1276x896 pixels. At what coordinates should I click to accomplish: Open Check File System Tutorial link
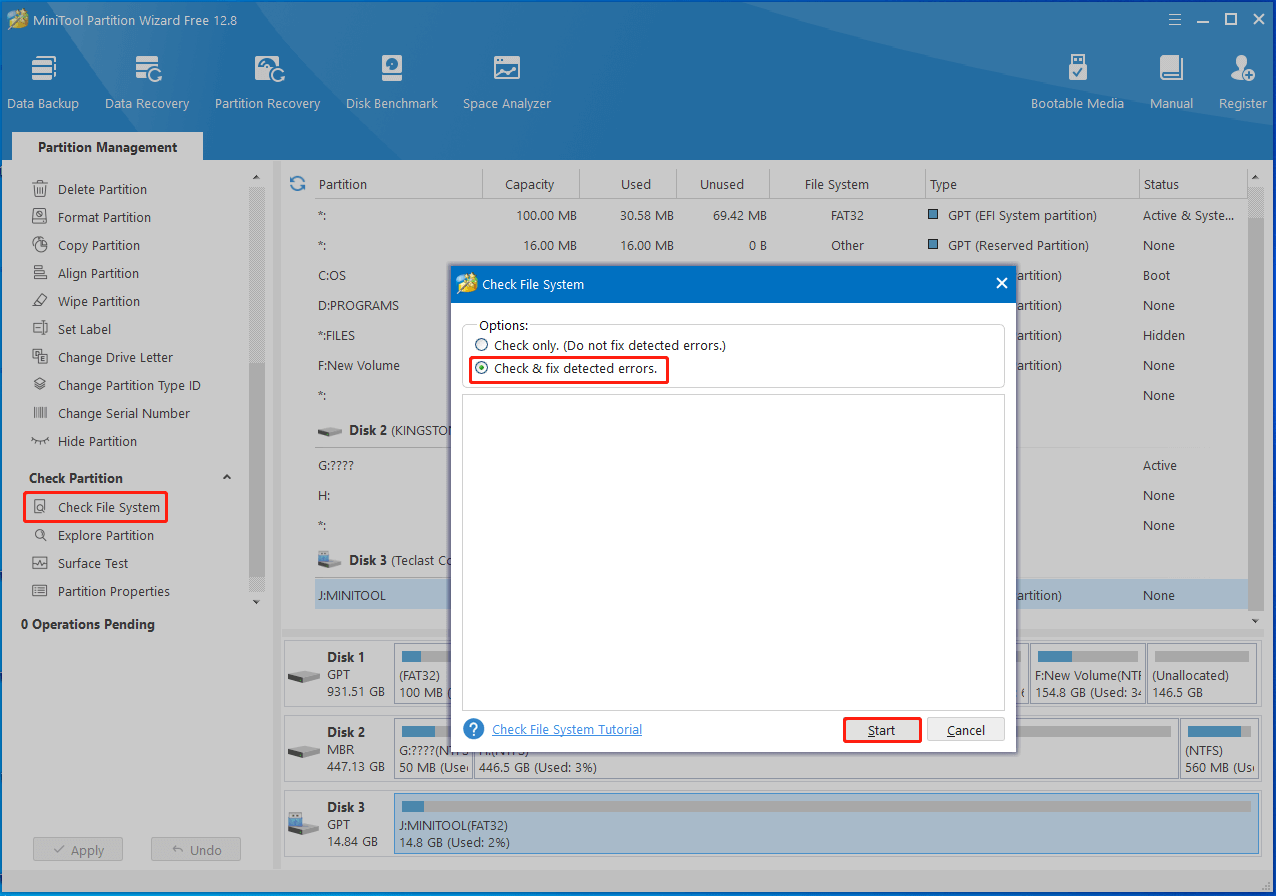[567, 729]
